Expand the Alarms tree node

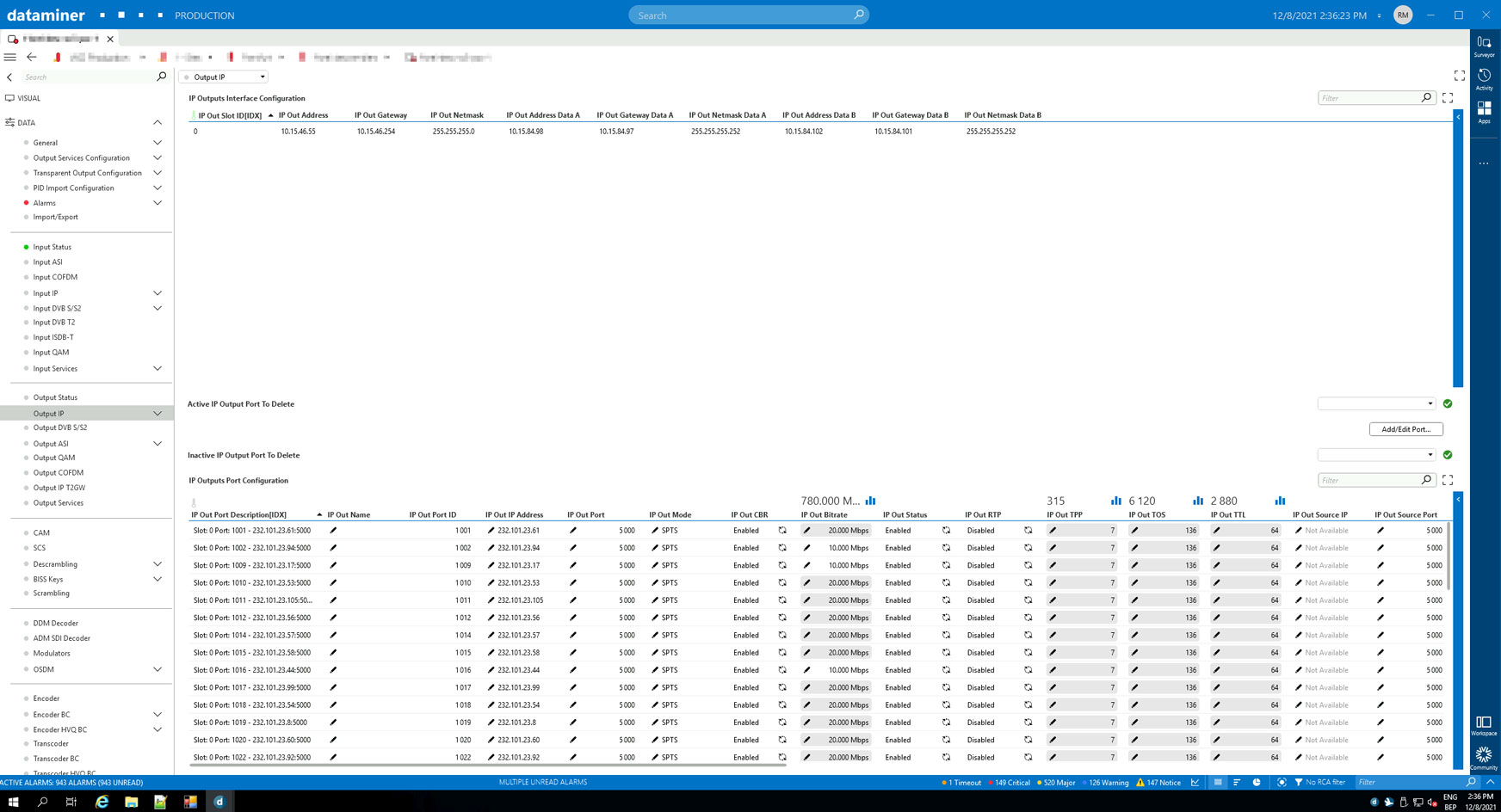[x=158, y=203]
